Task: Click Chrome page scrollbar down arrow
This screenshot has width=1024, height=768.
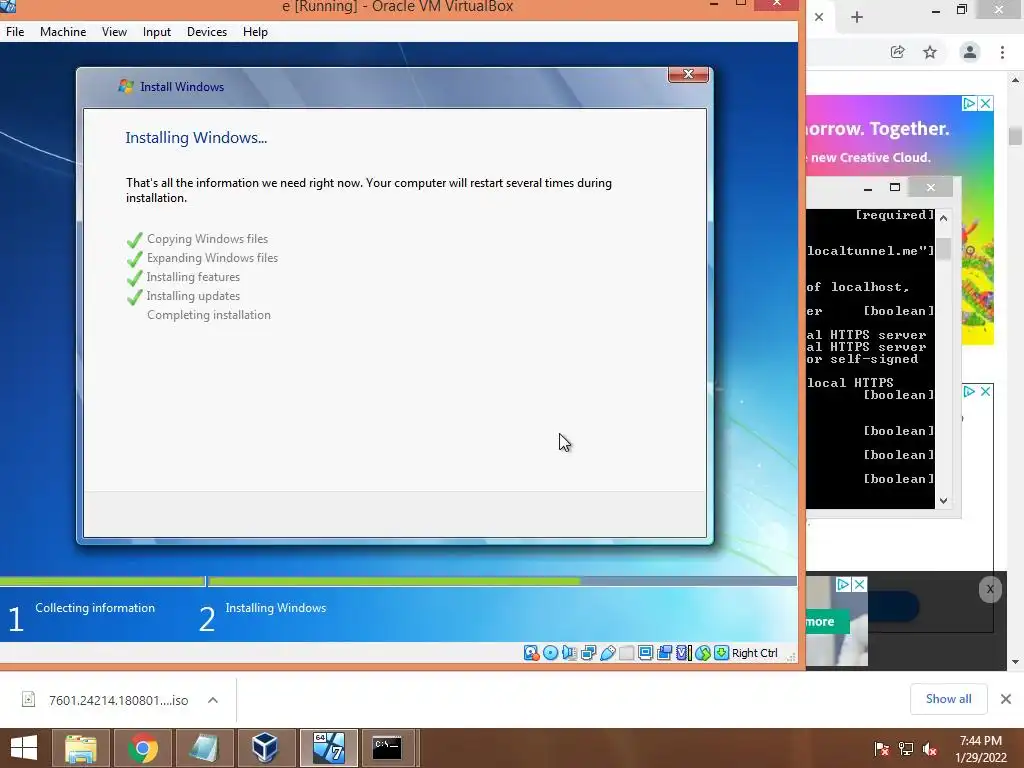Action: pyautogui.click(x=1015, y=662)
